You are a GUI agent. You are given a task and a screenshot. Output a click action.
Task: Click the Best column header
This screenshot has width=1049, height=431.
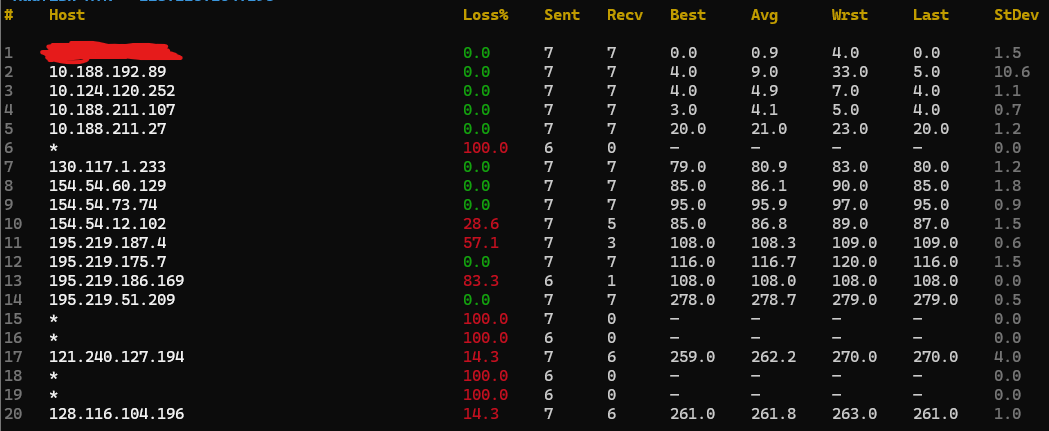[687, 15]
